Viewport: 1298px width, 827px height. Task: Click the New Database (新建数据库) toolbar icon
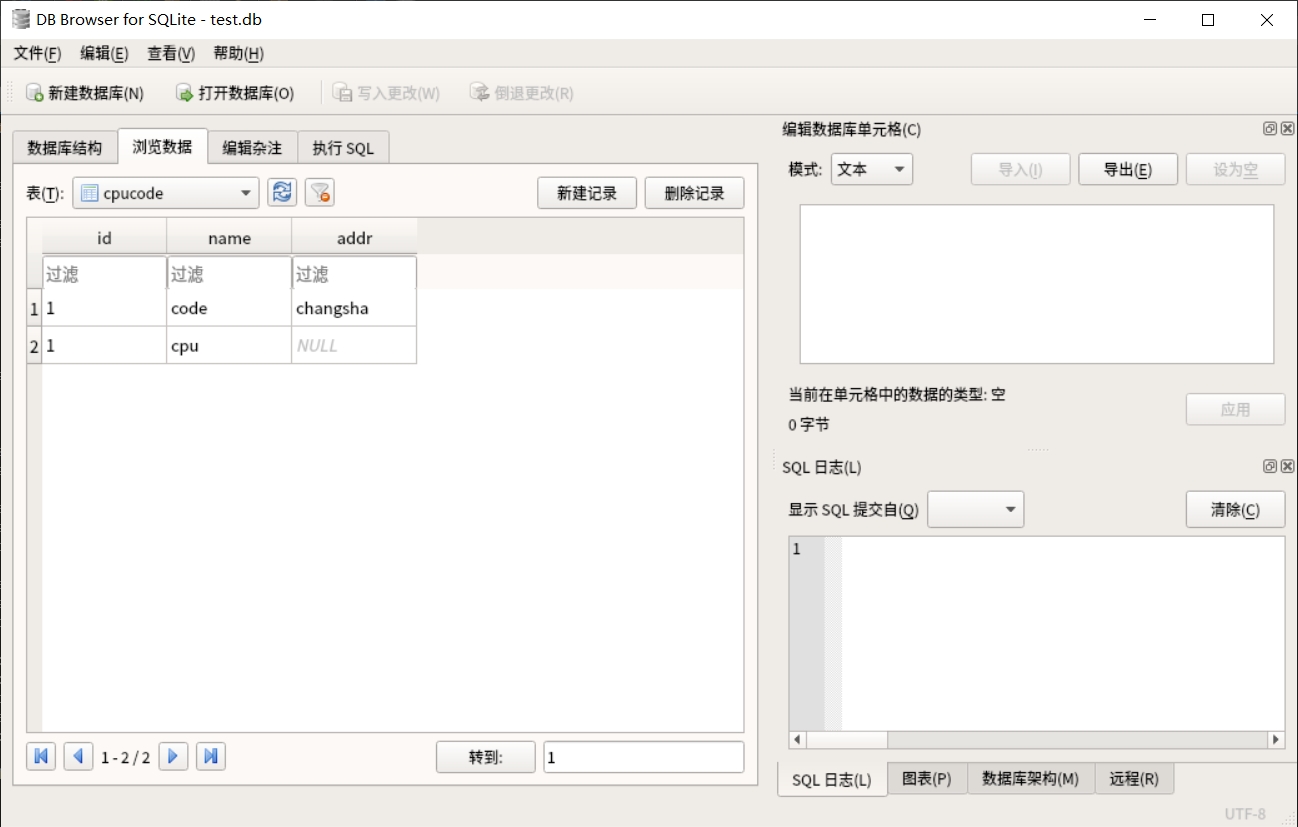(x=34, y=93)
